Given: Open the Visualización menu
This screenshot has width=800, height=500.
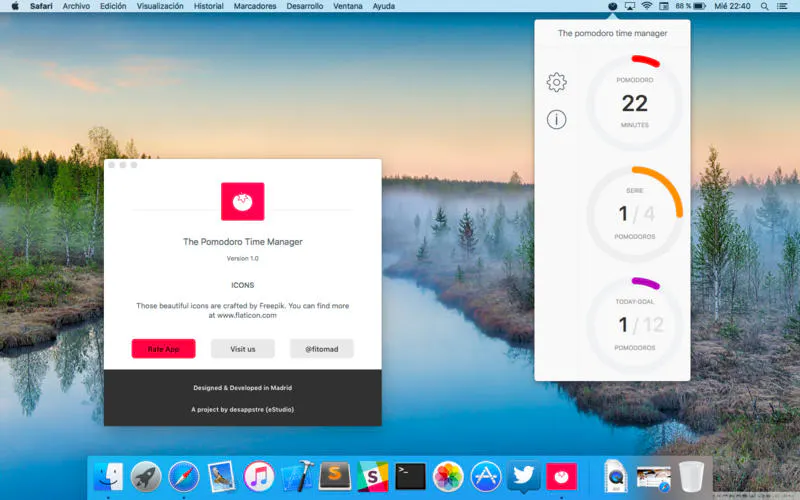Looking at the screenshot, I should pos(160,6).
